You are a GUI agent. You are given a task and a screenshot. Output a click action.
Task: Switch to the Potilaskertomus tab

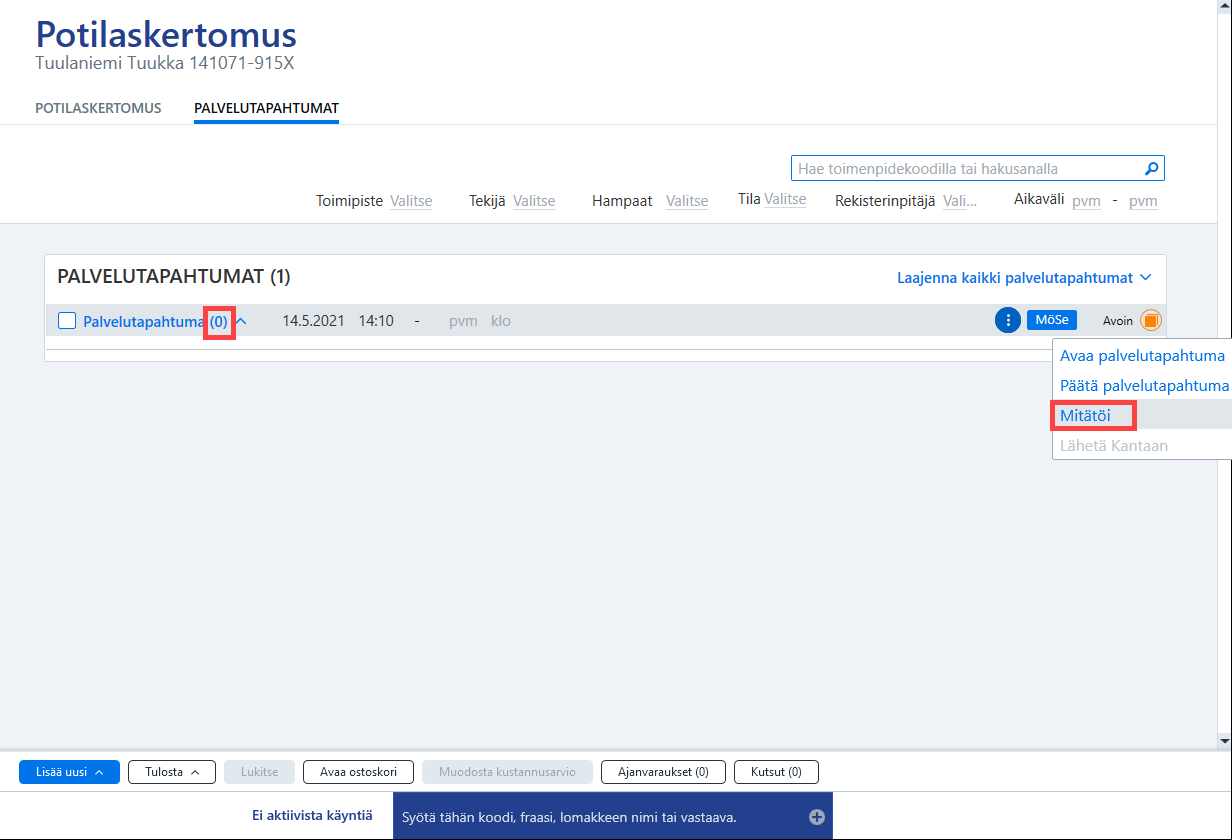coord(98,108)
